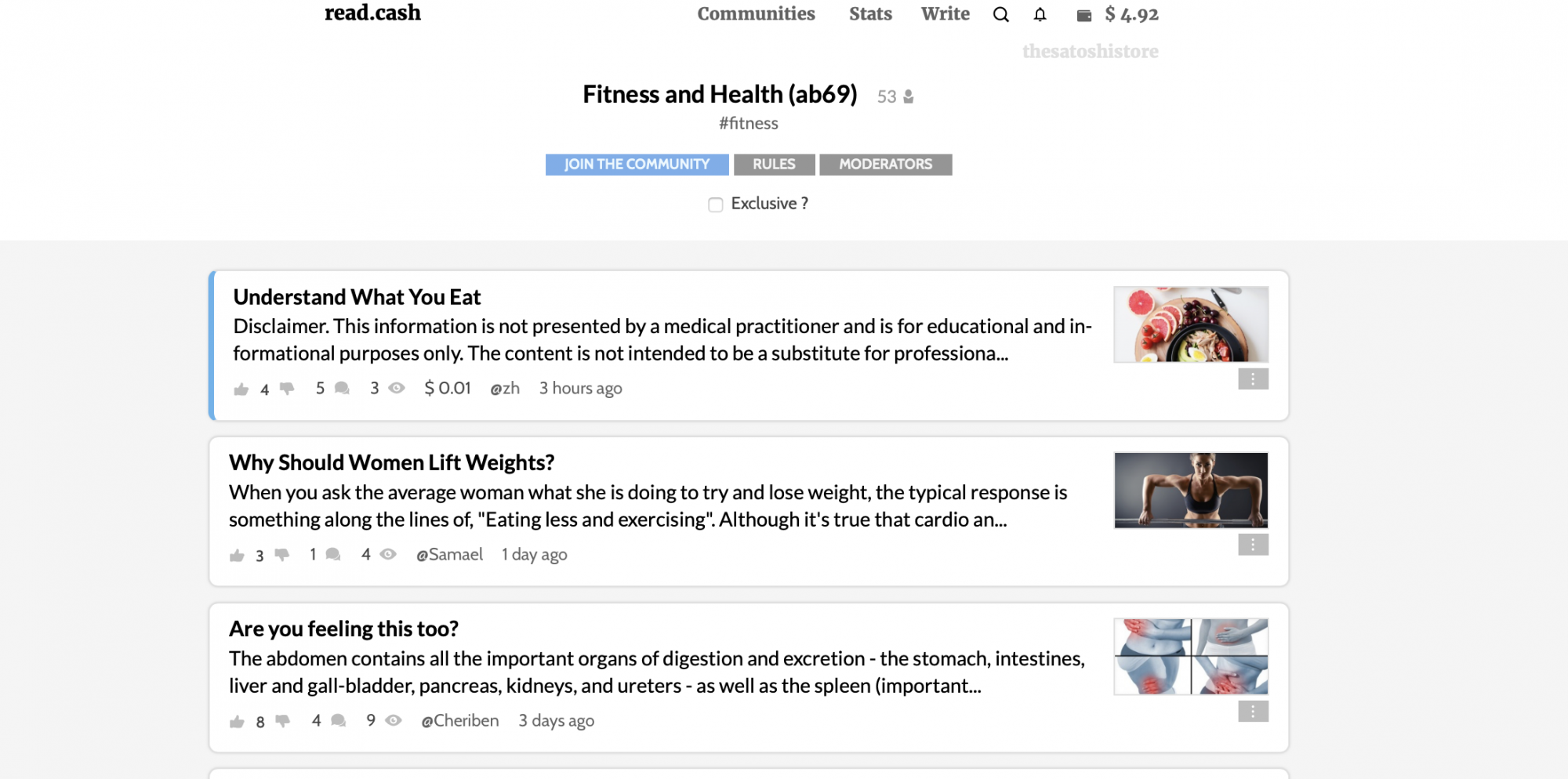Click thumbs-up on 'Are you feeling this too?'
Screen dimensions: 1568x779
pyautogui.click(x=237, y=721)
